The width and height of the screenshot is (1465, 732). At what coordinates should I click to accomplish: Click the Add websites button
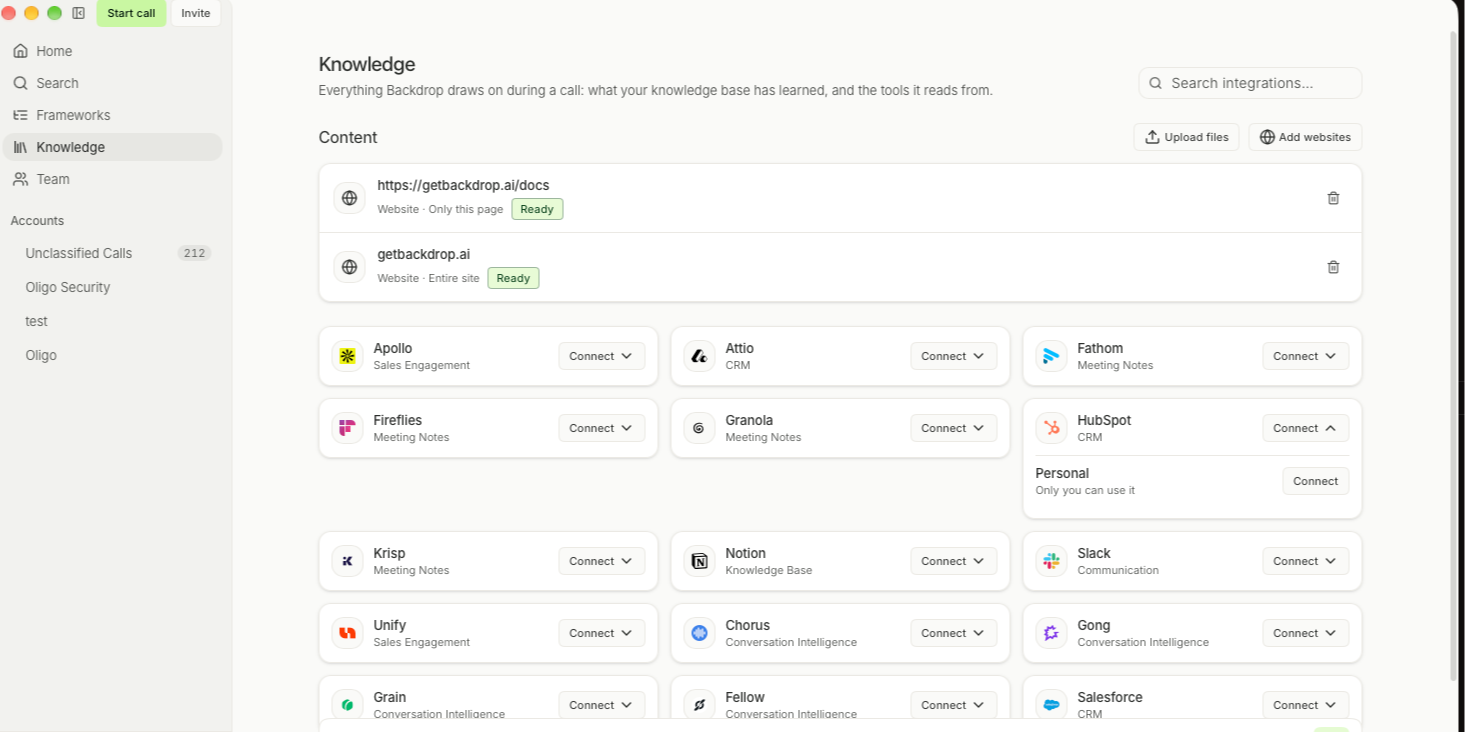pyautogui.click(x=1305, y=137)
